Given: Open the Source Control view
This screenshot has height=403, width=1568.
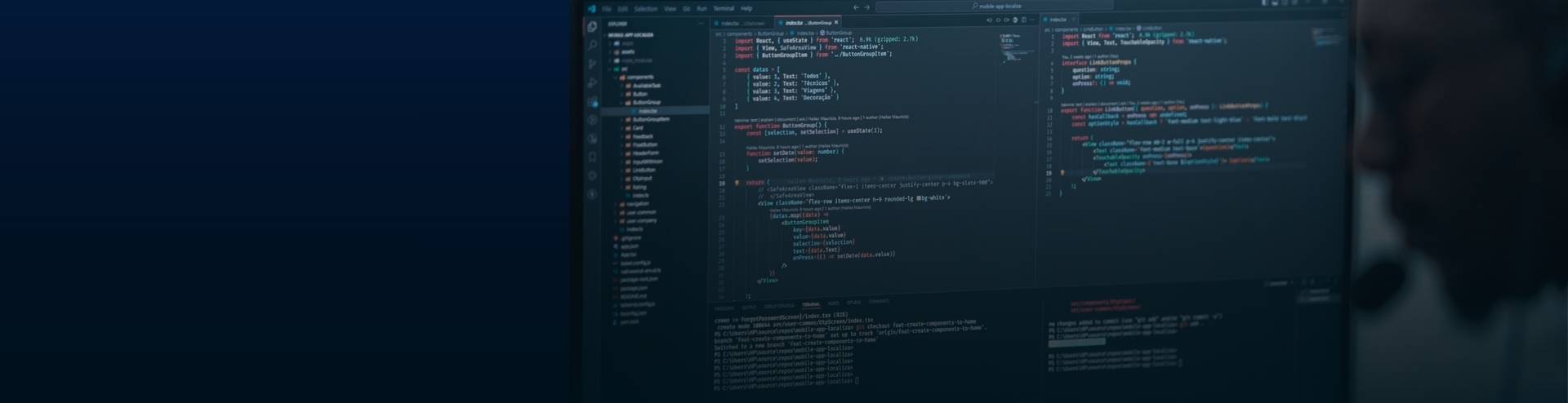Looking at the screenshot, I should [592, 64].
